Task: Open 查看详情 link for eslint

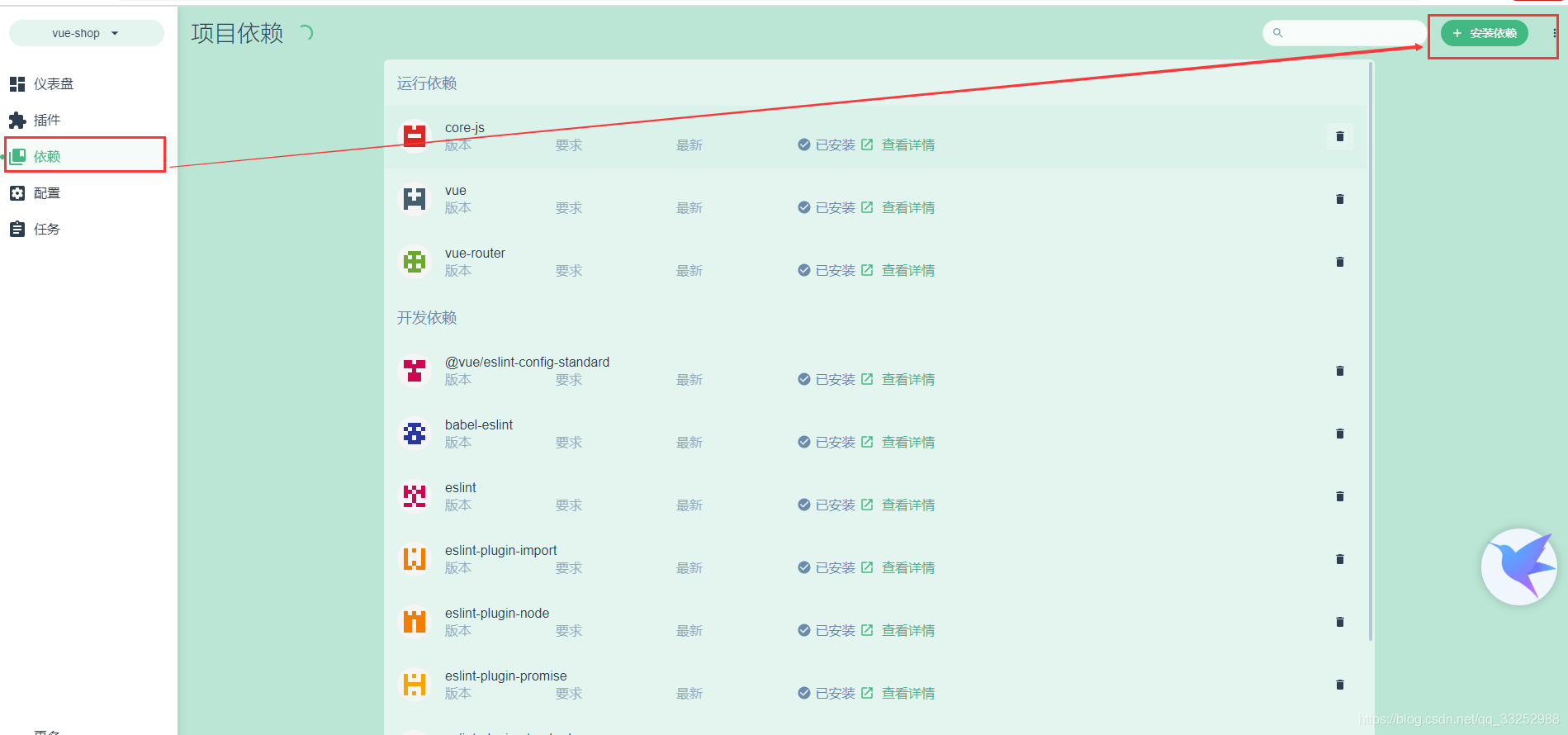Action: [898, 505]
